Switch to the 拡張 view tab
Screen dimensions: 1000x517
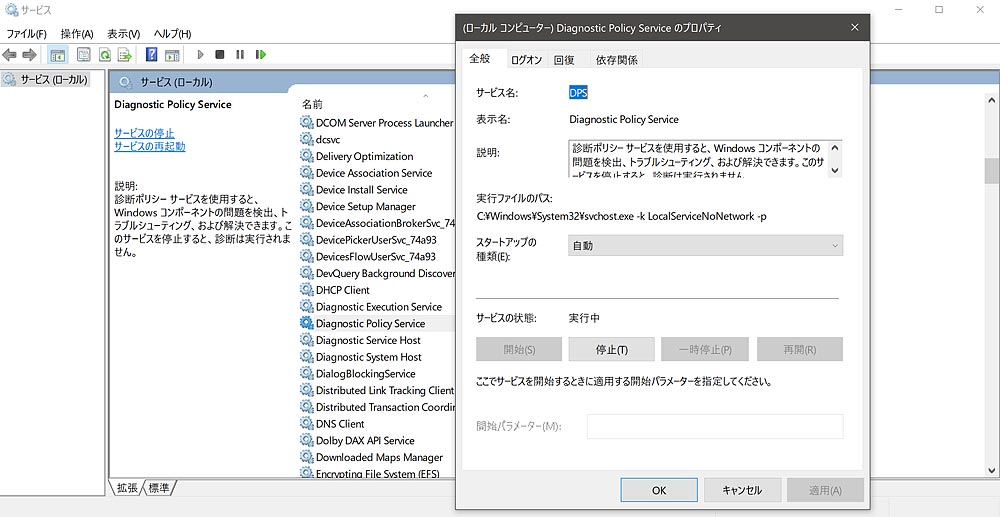pos(126,488)
